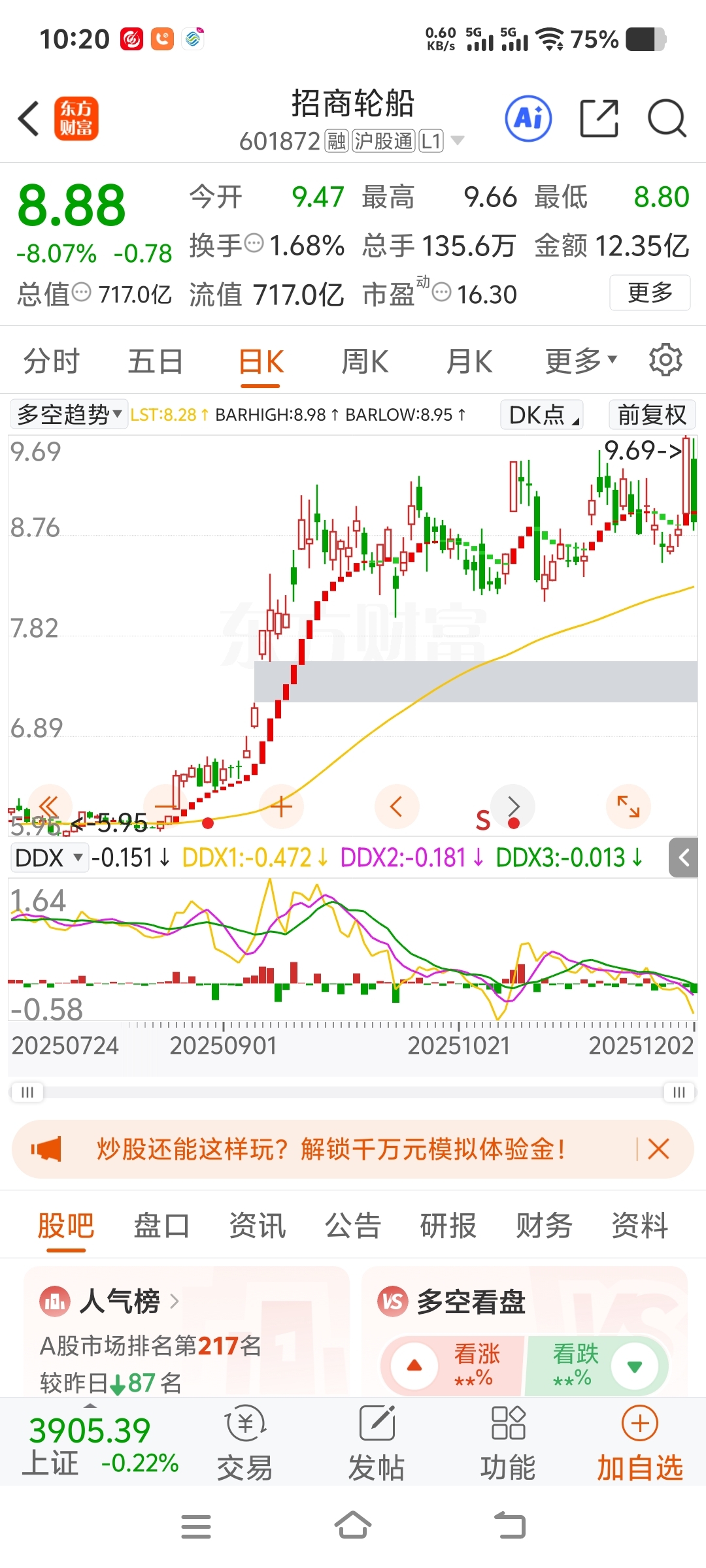
Task: Switch to 周K chart tab
Action: point(365,361)
